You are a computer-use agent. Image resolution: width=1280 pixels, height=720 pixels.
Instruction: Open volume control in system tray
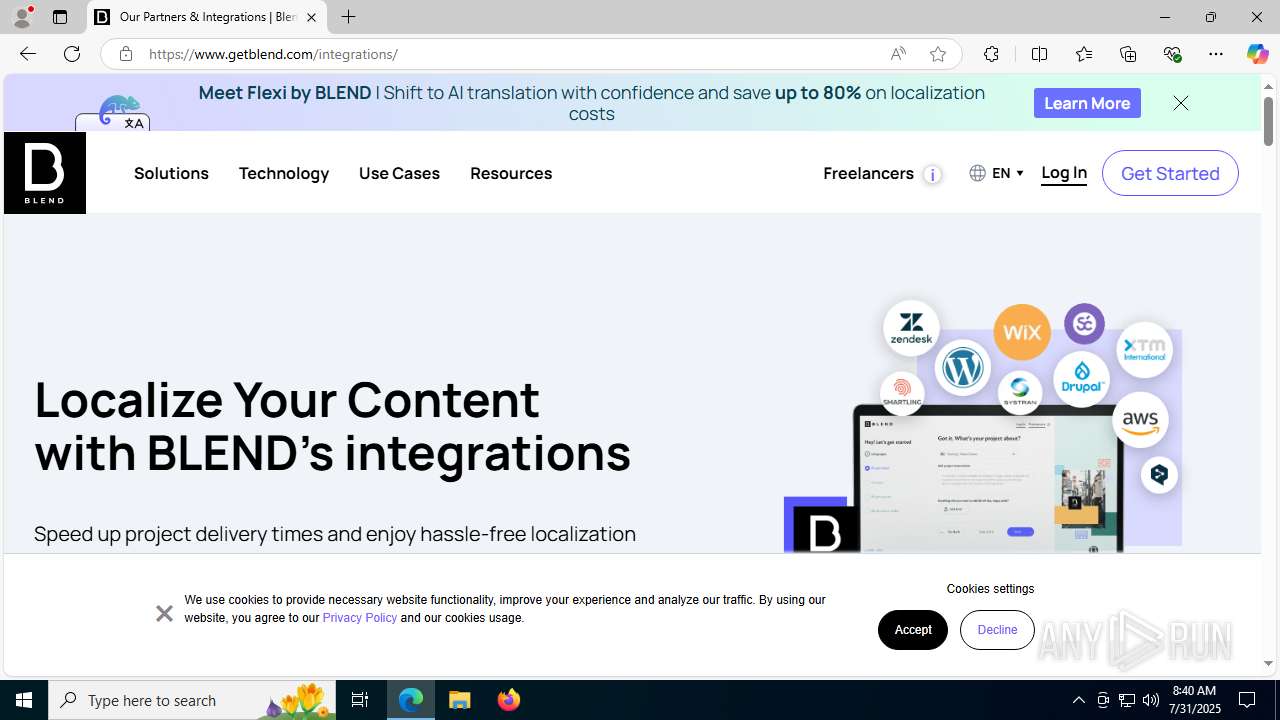(x=1151, y=700)
